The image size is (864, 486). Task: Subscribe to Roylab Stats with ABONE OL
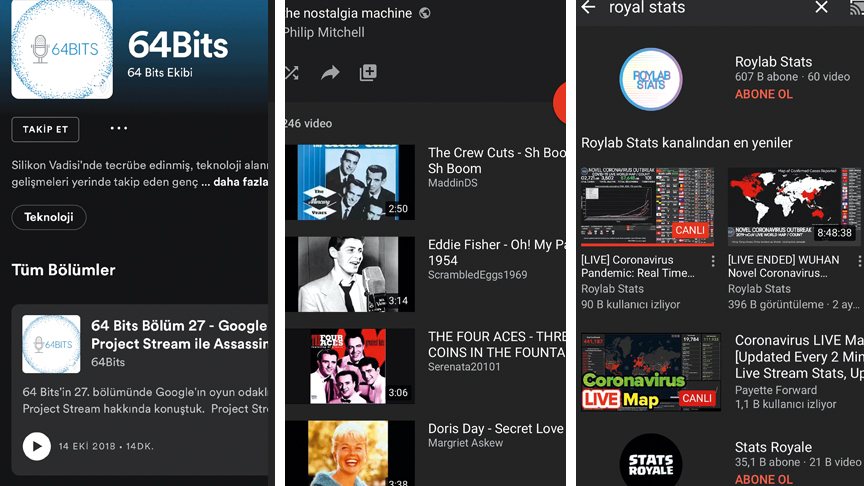(x=764, y=94)
